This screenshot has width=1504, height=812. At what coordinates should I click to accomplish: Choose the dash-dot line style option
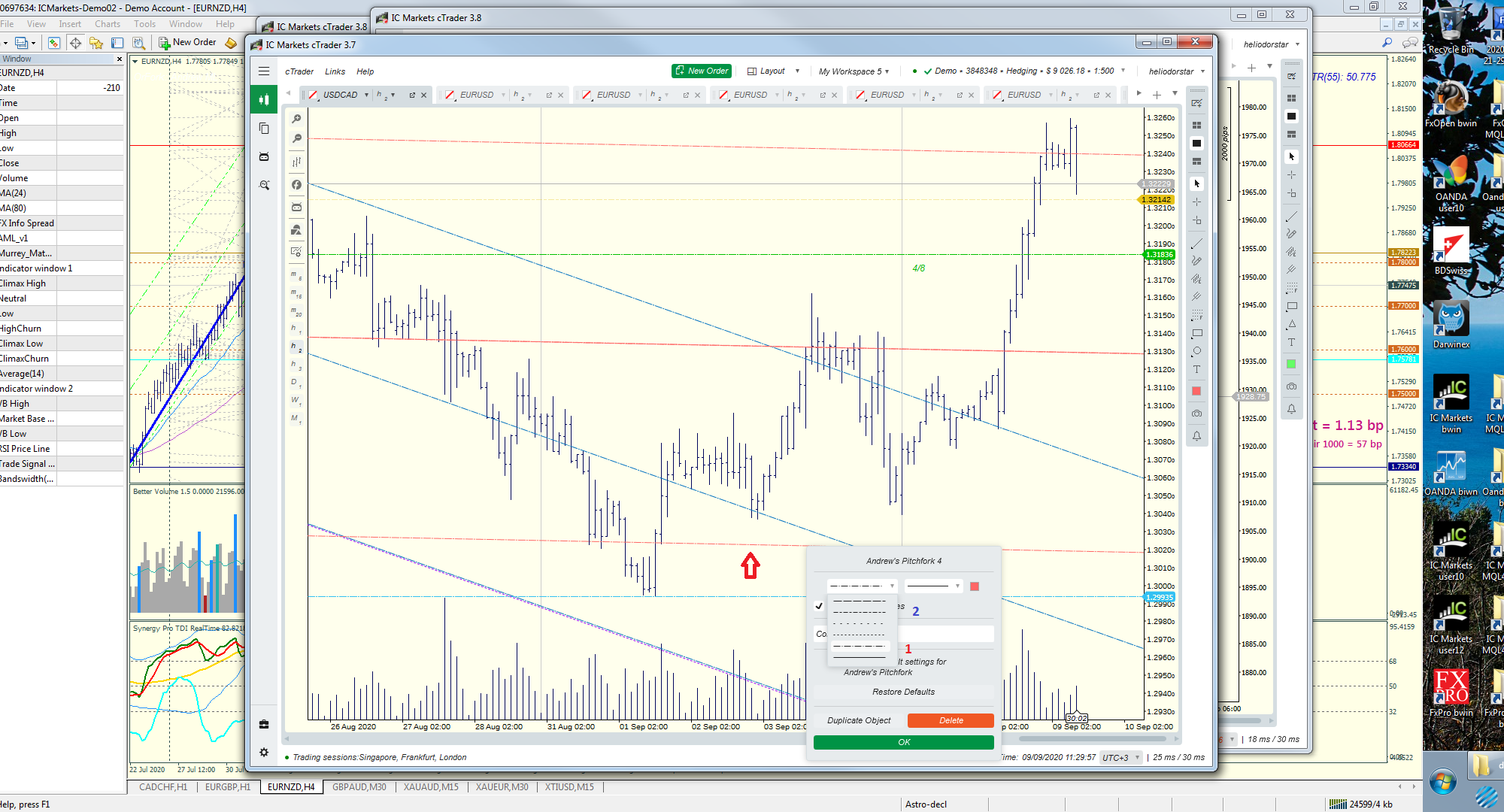click(x=859, y=646)
